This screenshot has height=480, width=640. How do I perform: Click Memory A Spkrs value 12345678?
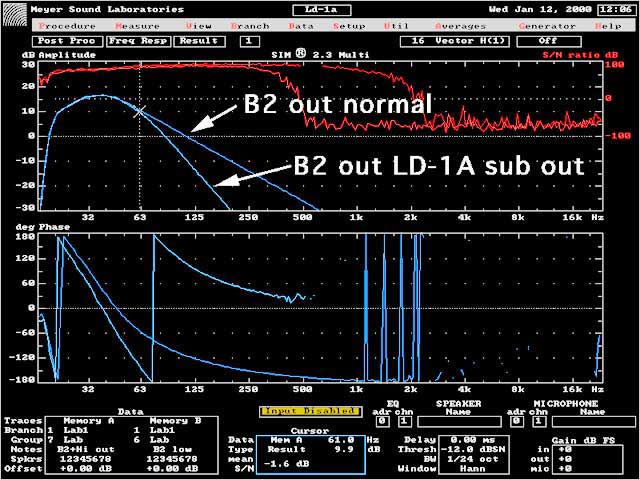(85, 459)
